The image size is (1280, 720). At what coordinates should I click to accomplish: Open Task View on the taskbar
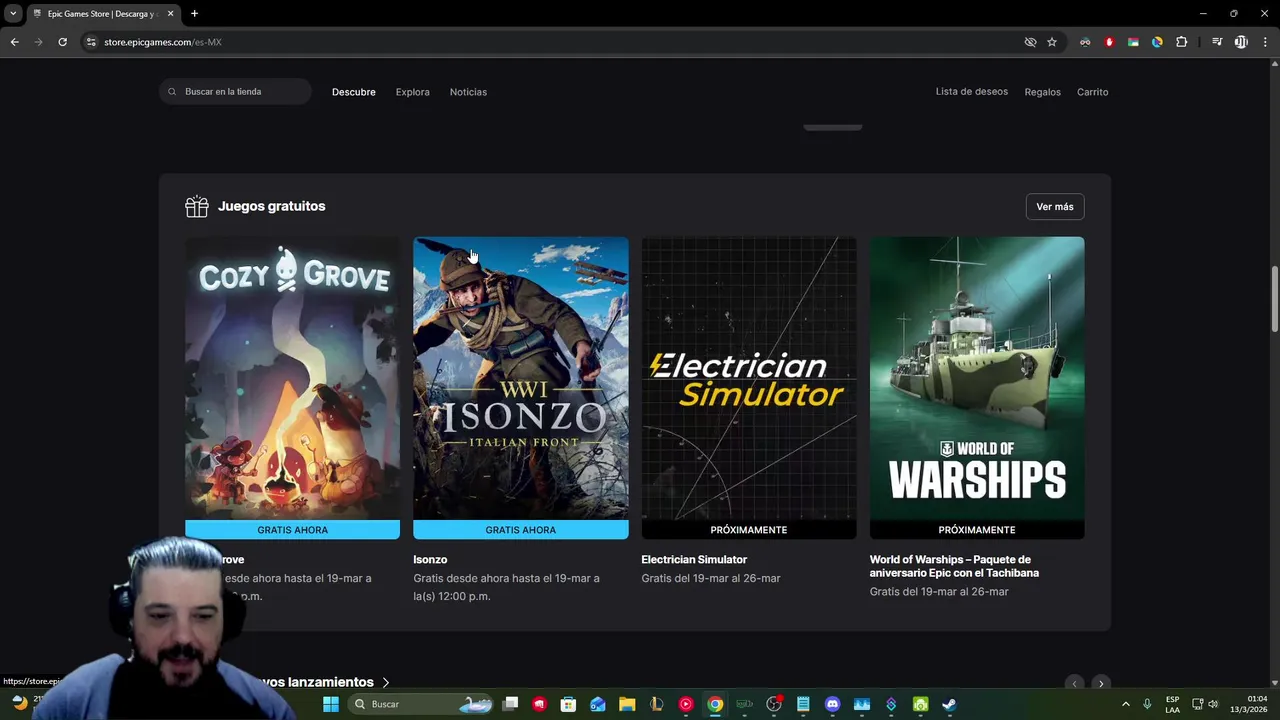coord(511,704)
